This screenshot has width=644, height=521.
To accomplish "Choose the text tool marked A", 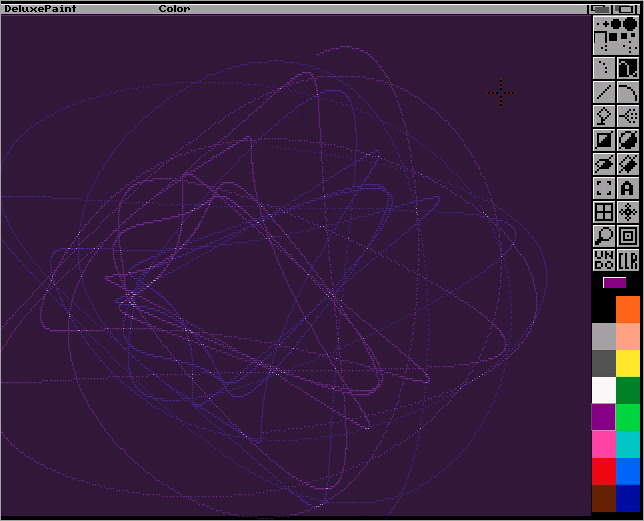I will point(628,188).
